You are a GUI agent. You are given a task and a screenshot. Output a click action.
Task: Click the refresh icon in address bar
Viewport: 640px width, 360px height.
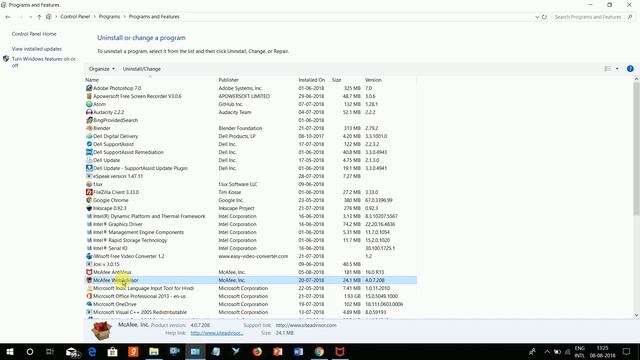(x=544, y=17)
